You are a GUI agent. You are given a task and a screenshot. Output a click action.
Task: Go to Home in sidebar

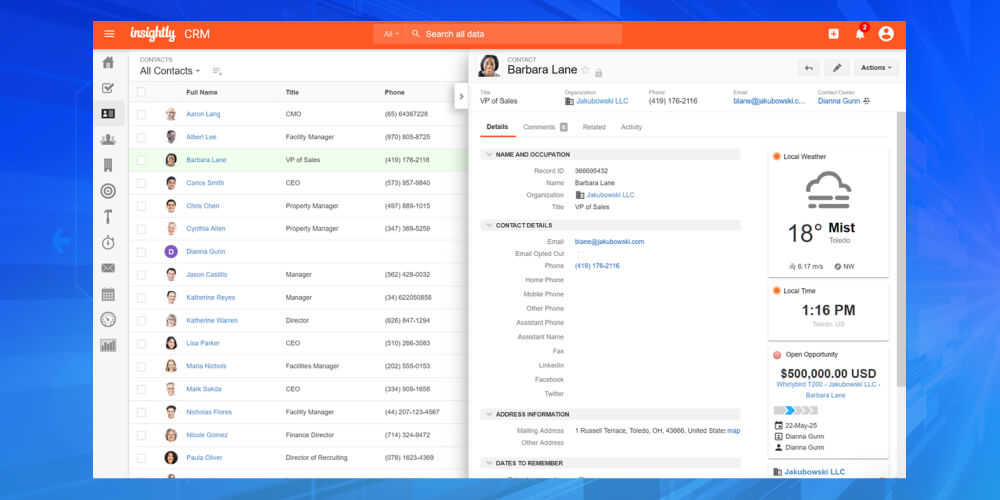click(x=108, y=62)
